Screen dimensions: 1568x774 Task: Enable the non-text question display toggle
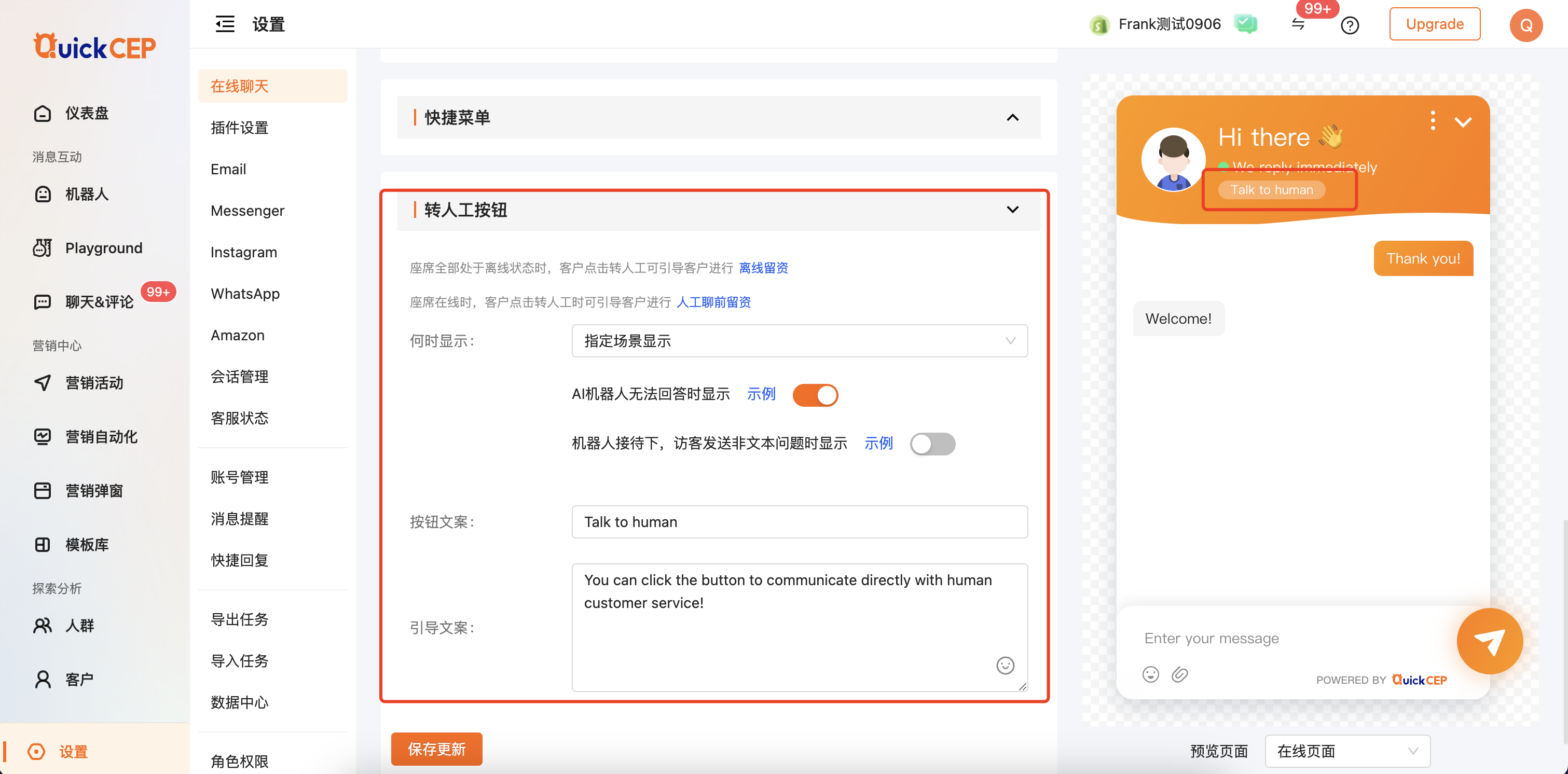click(932, 444)
